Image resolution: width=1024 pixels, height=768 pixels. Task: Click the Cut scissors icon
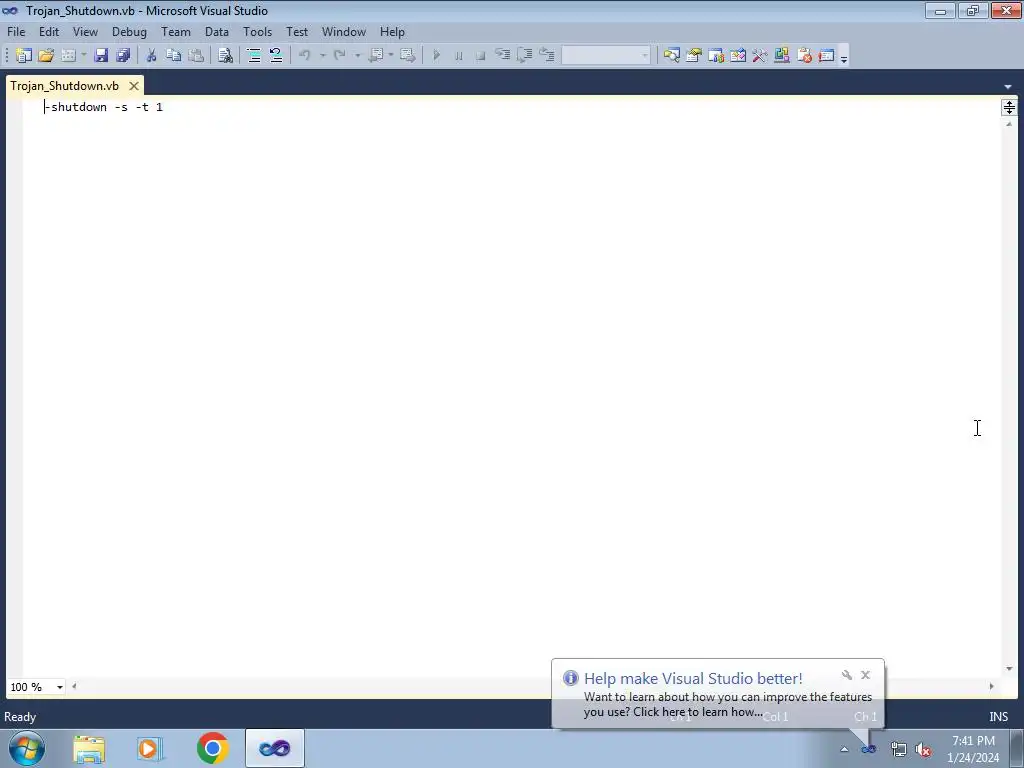tap(151, 56)
